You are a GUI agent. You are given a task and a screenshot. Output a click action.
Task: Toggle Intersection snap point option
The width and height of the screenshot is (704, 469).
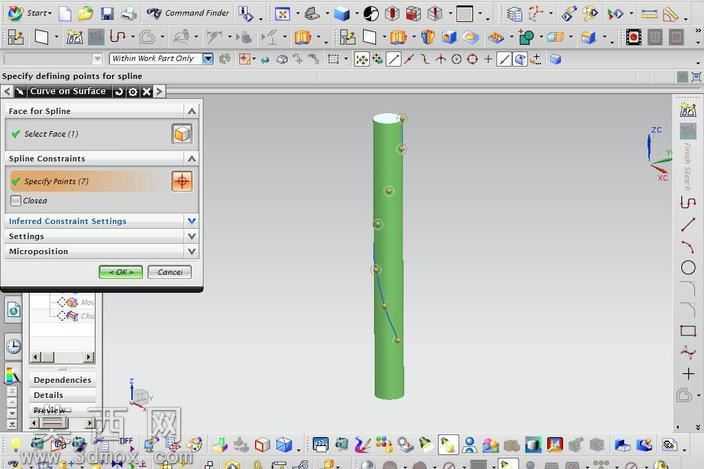(440, 59)
